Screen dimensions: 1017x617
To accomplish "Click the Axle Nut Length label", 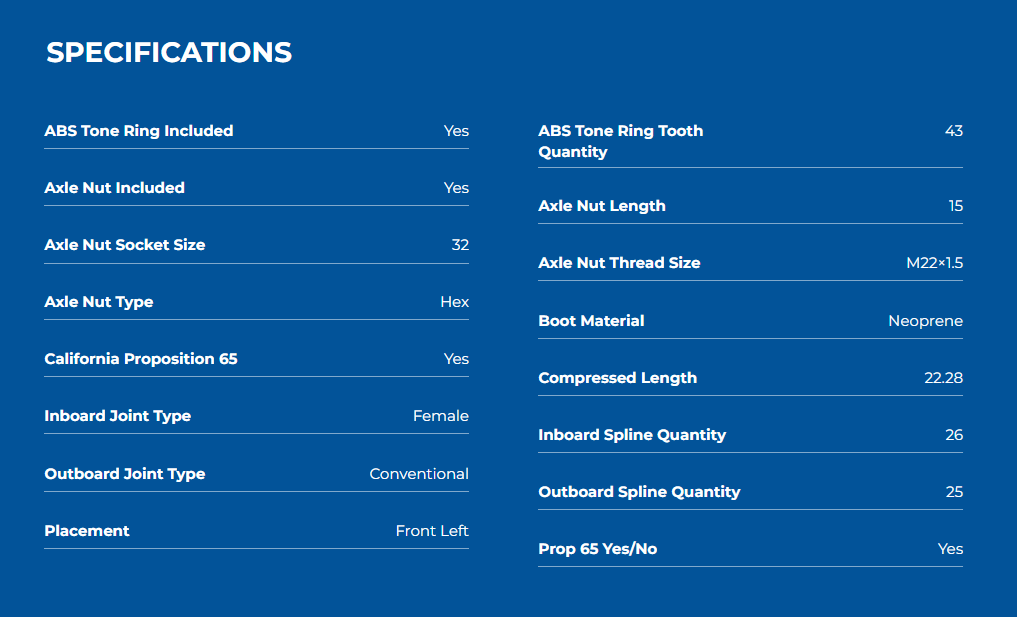I will pyautogui.click(x=602, y=206).
